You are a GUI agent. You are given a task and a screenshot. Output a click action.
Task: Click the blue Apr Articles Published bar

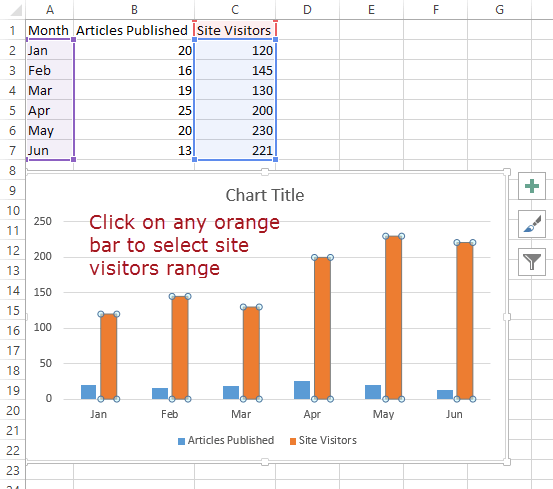pos(302,390)
